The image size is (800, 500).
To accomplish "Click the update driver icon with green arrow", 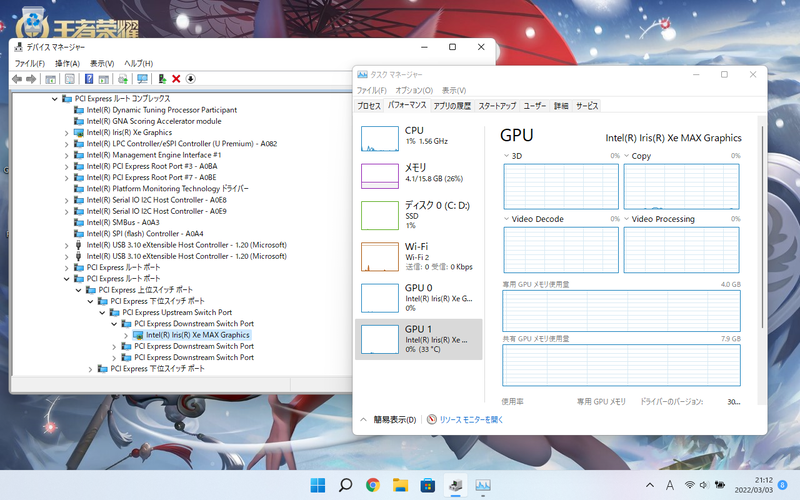I will point(162,79).
